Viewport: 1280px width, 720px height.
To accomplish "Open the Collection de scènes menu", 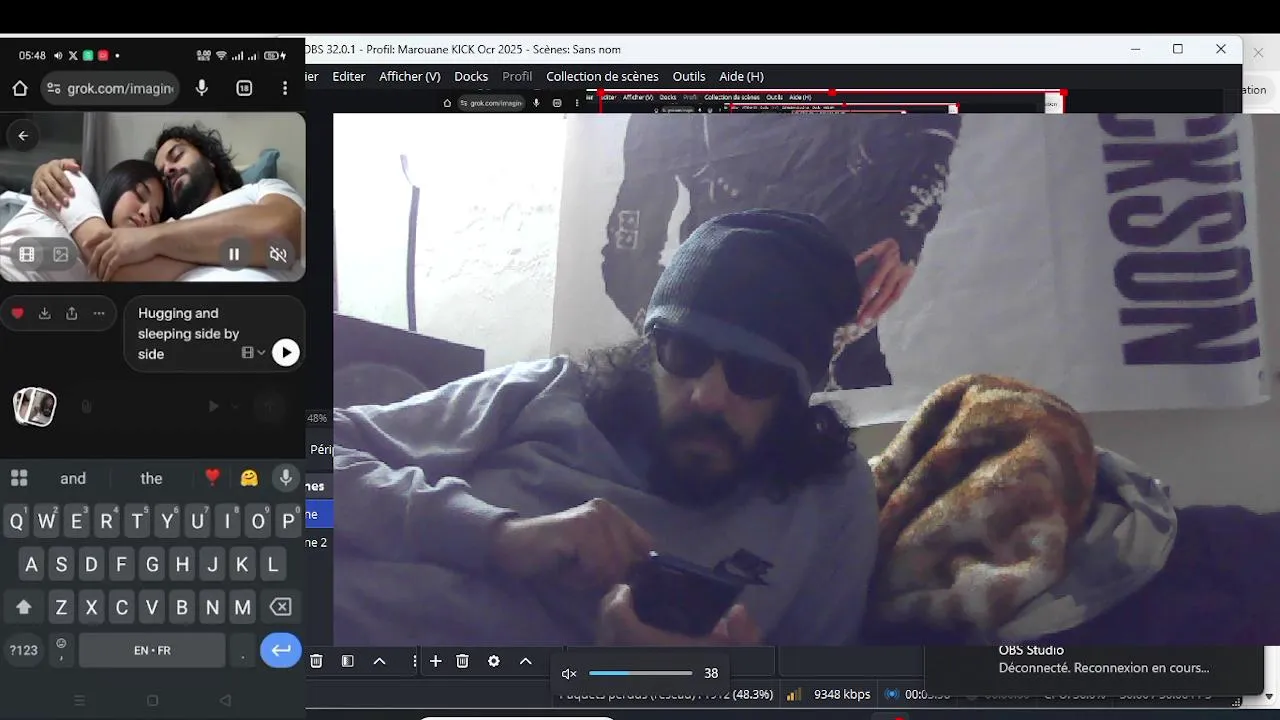I will point(602,76).
